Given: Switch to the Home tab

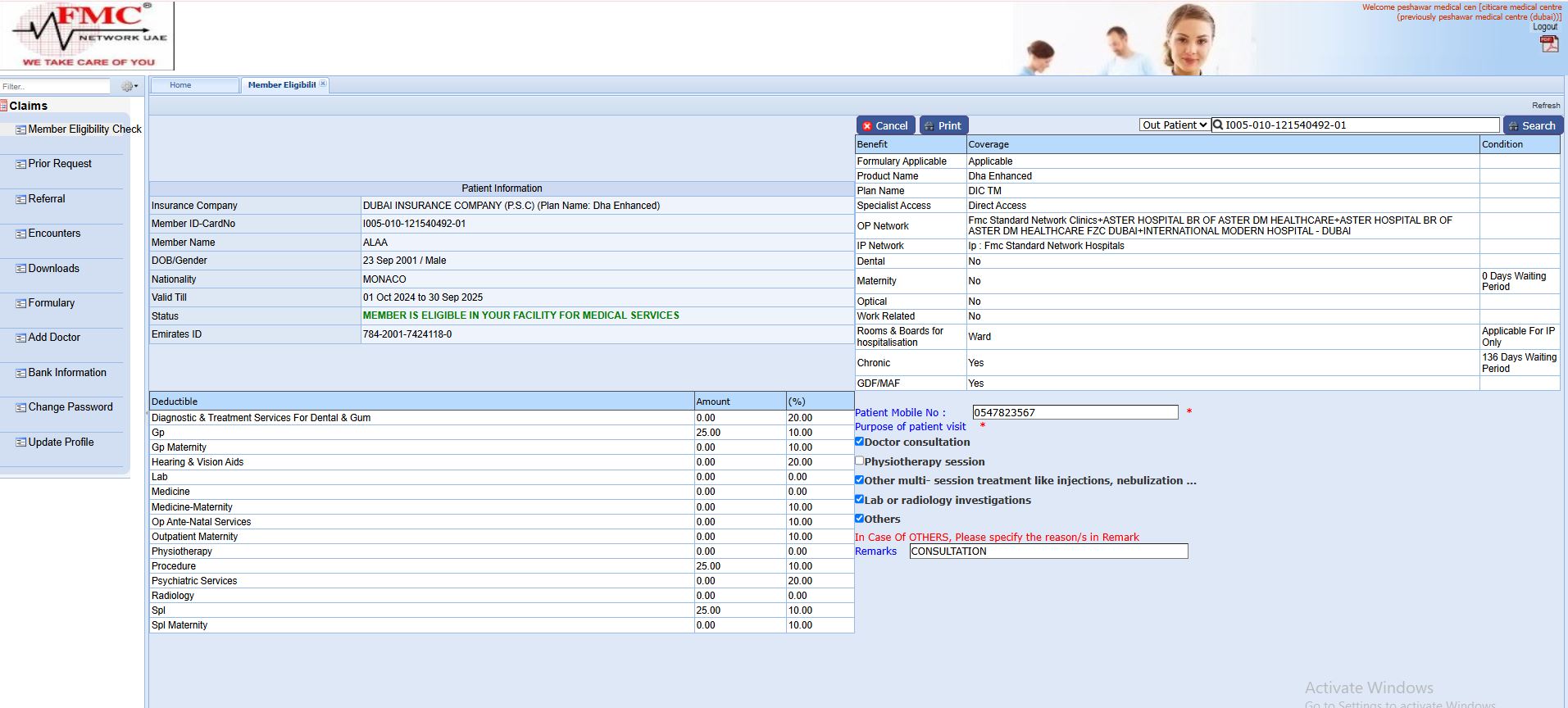Looking at the screenshot, I should pos(180,85).
